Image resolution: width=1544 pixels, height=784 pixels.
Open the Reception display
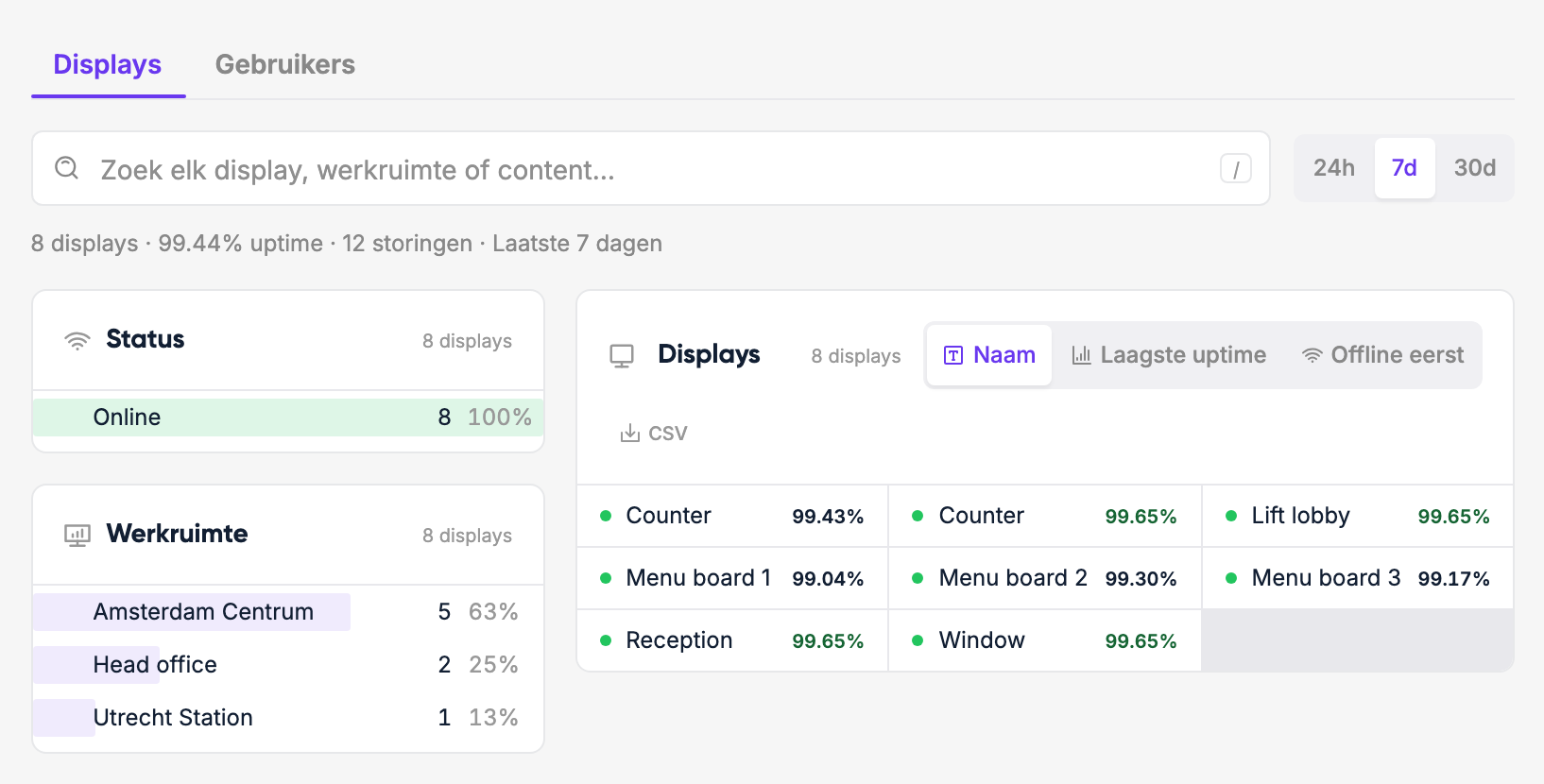click(x=732, y=640)
